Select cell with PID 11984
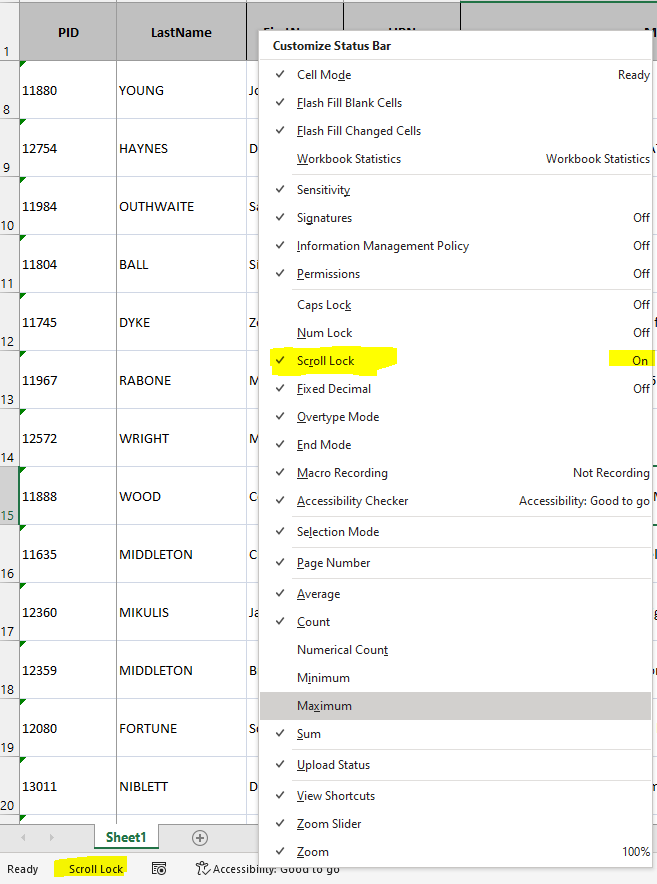 click(68, 206)
